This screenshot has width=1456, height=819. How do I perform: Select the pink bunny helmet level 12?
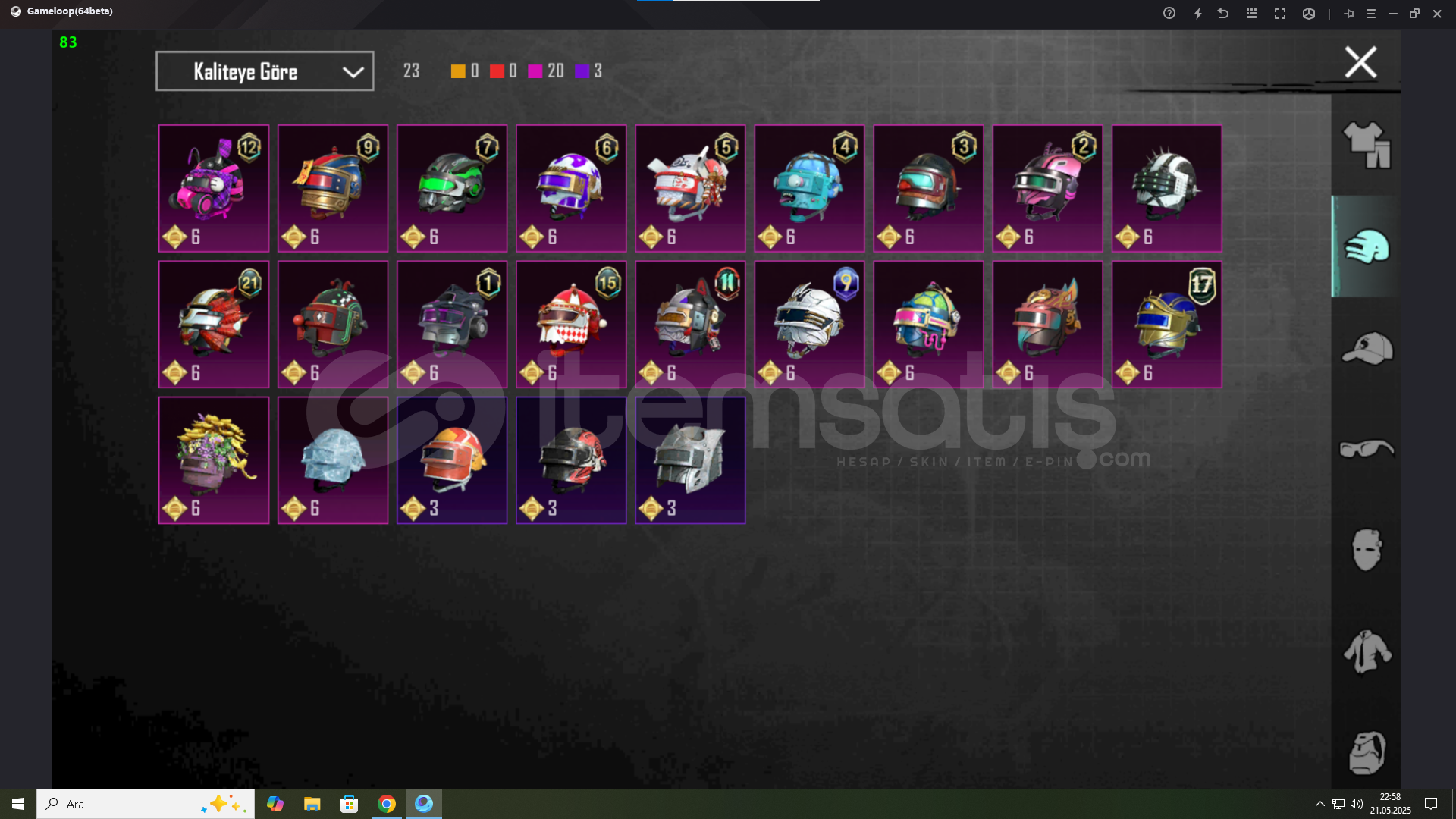[214, 188]
